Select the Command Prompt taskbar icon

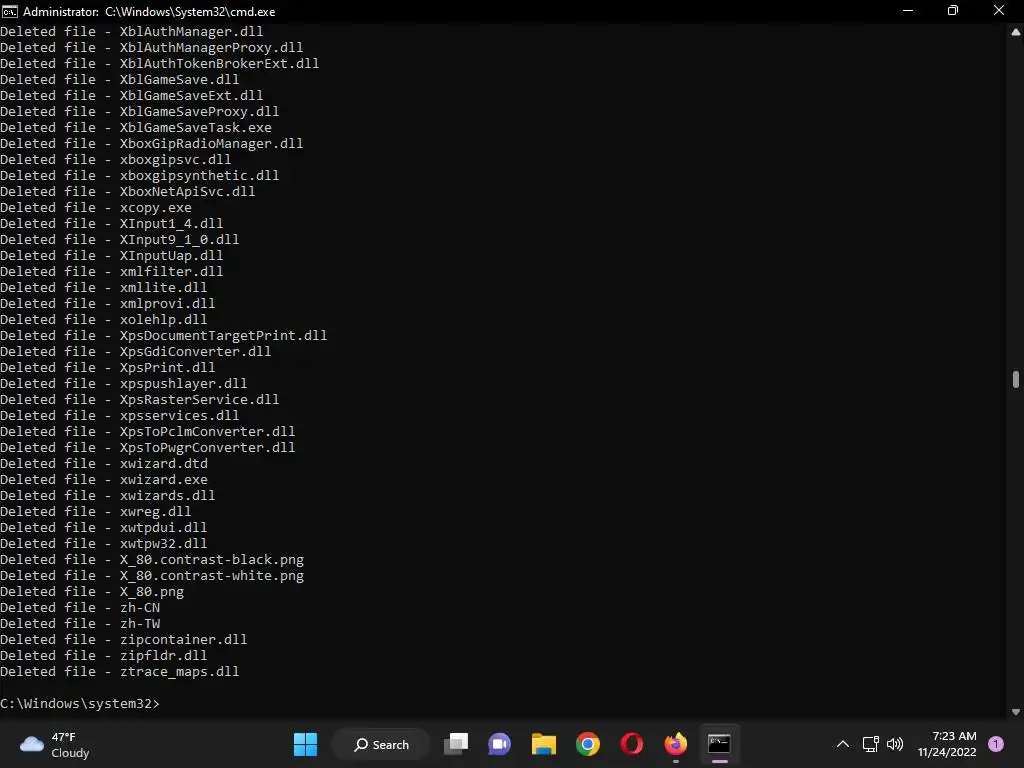point(719,744)
